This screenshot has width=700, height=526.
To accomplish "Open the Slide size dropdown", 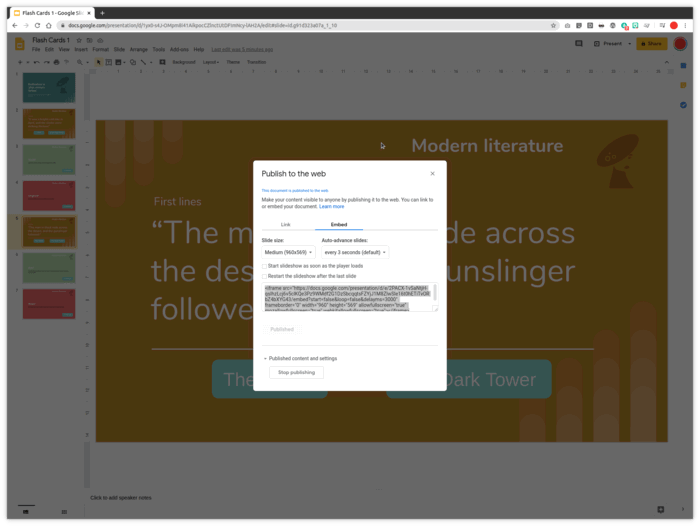I will click(x=288, y=252).
